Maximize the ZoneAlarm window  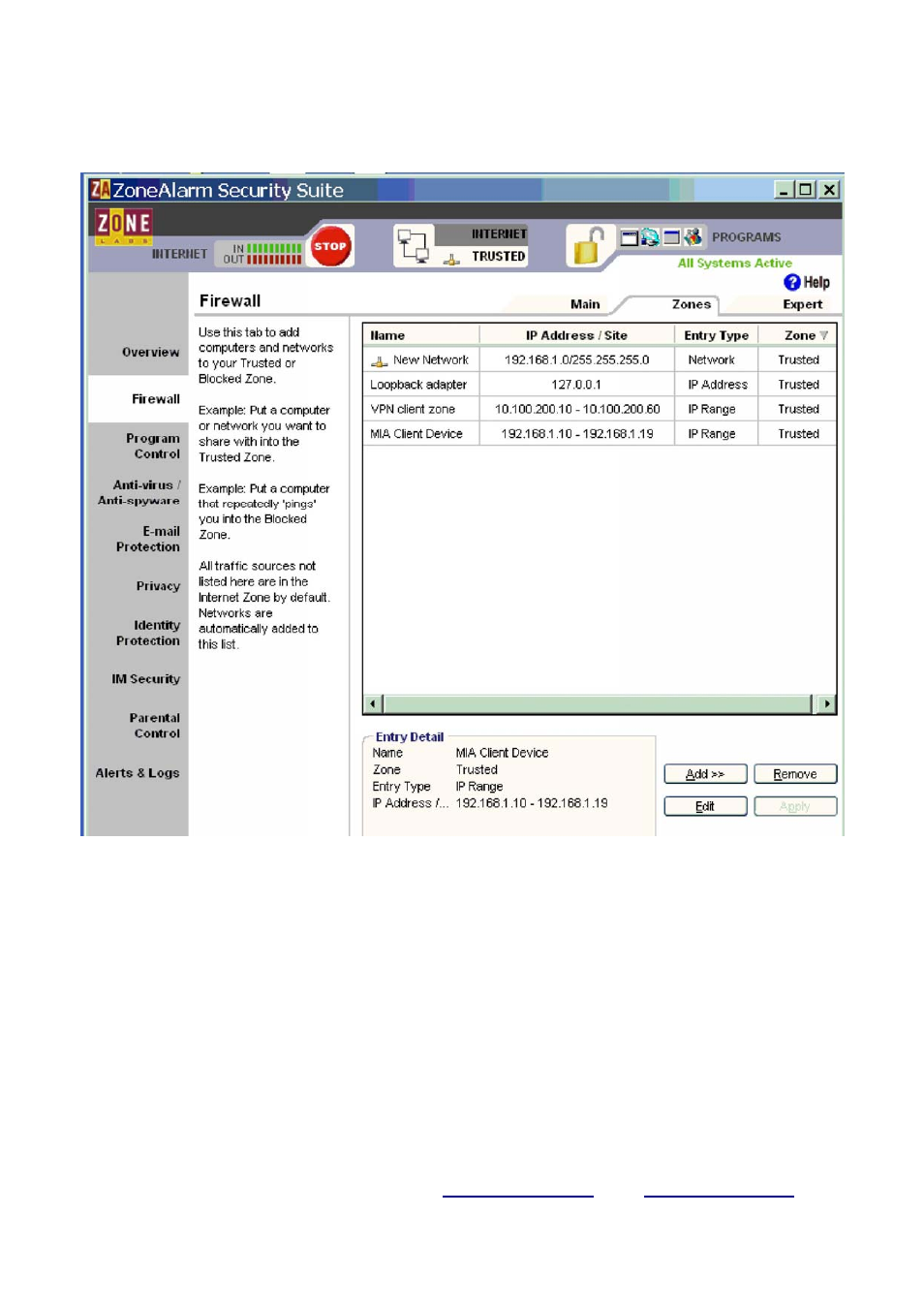click(806, 190)
